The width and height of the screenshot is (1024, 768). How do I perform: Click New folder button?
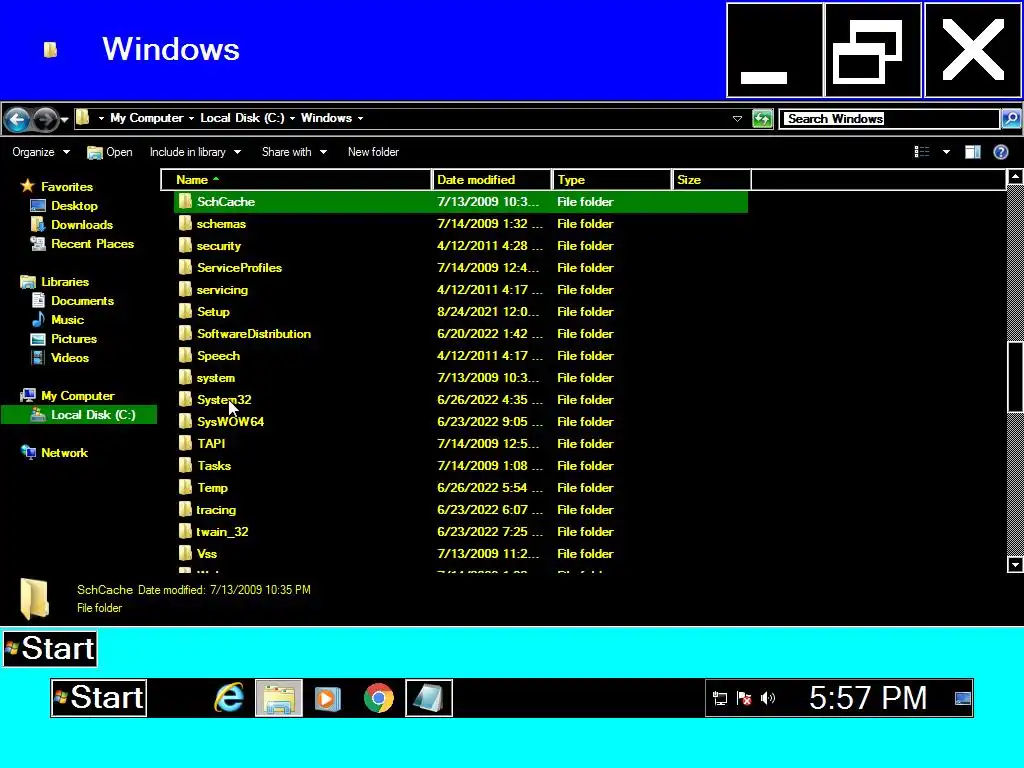(x=373, y=152)
